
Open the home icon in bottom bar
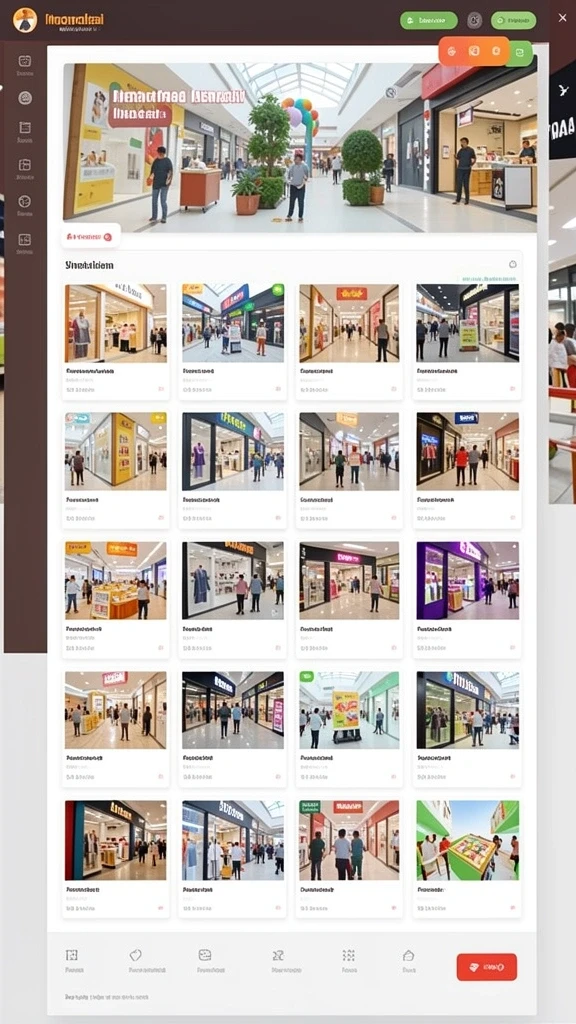409,955
